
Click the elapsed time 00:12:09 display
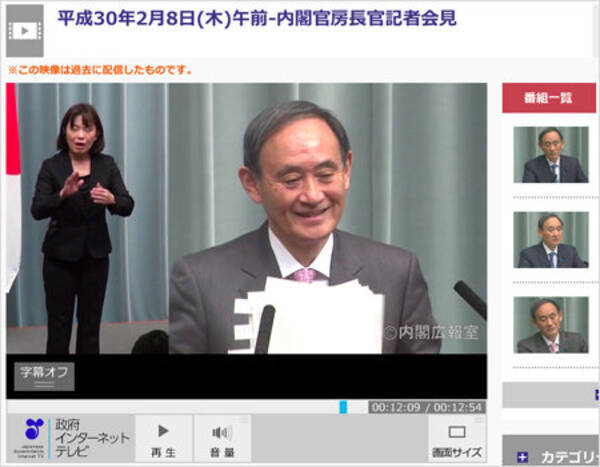[x=396, y=407]
